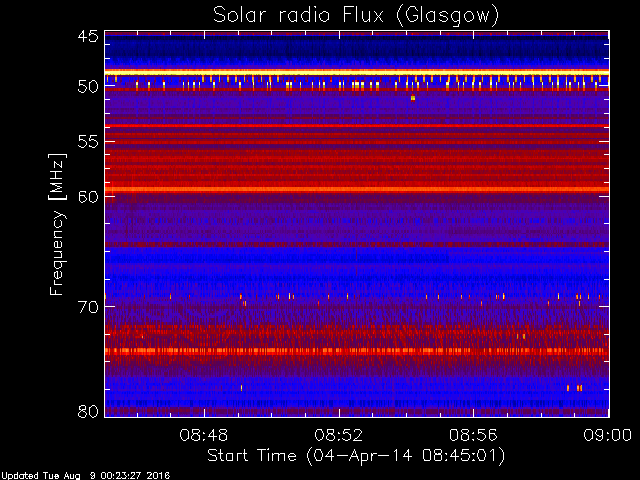
Task: Click the 60 frequency tick label
Action: click(x=88, y=197)
